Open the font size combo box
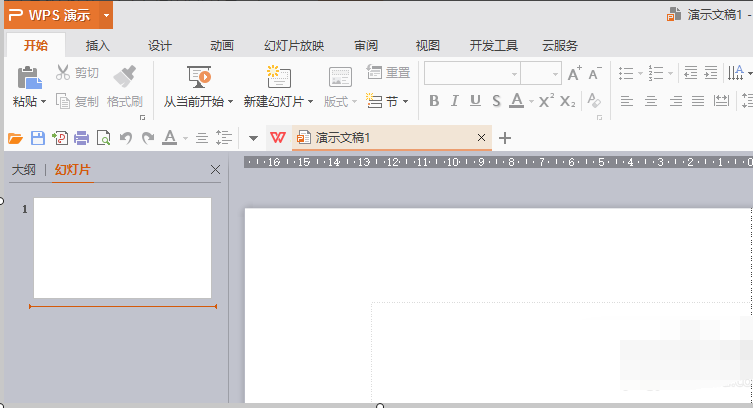The height and width of the screenshot is (408, 753). (541, 73)
